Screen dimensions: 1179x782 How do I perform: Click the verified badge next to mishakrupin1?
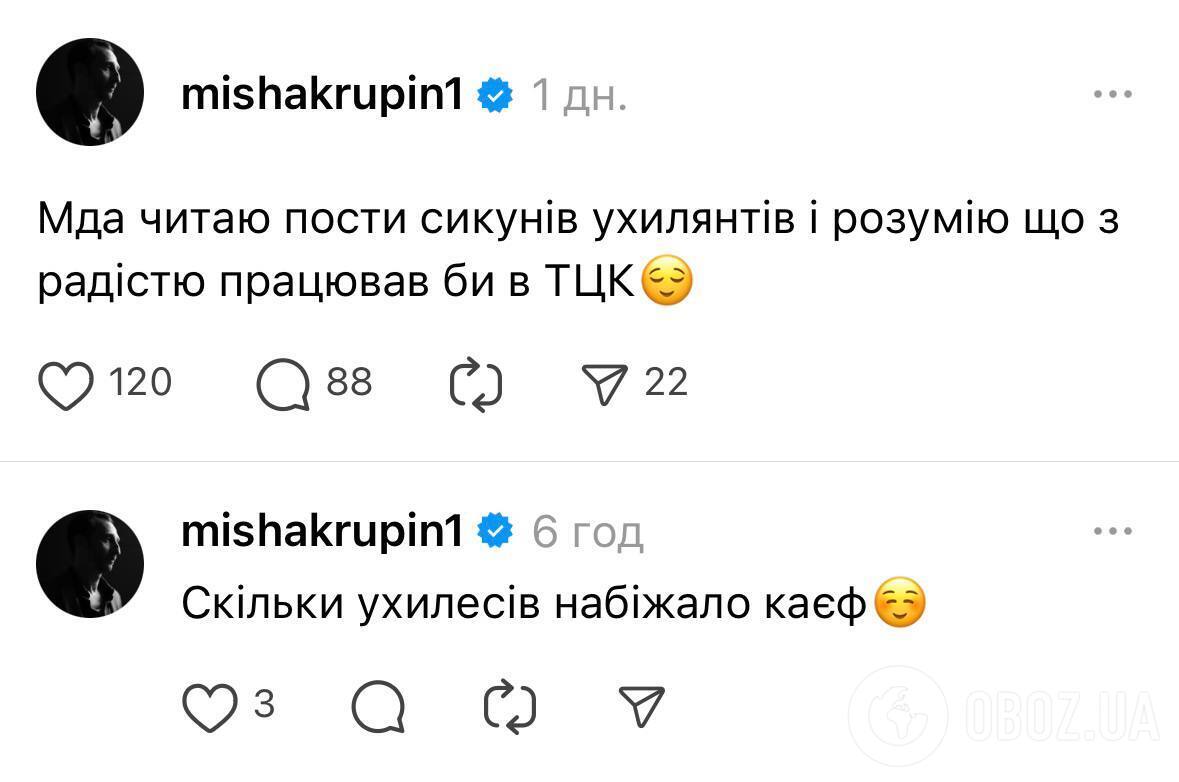point(493,93)
